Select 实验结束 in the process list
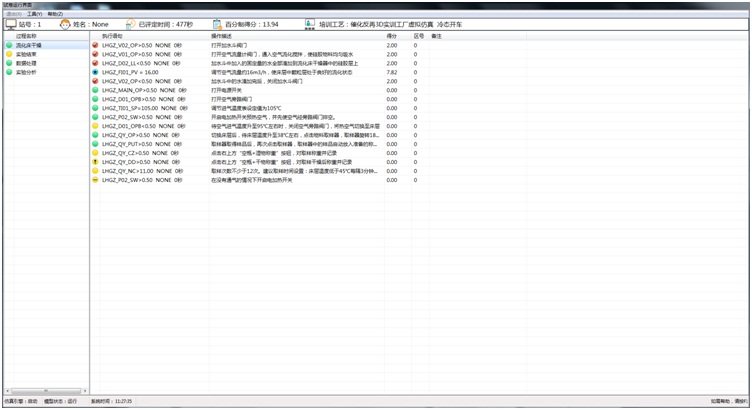 (x=26, y=54)
